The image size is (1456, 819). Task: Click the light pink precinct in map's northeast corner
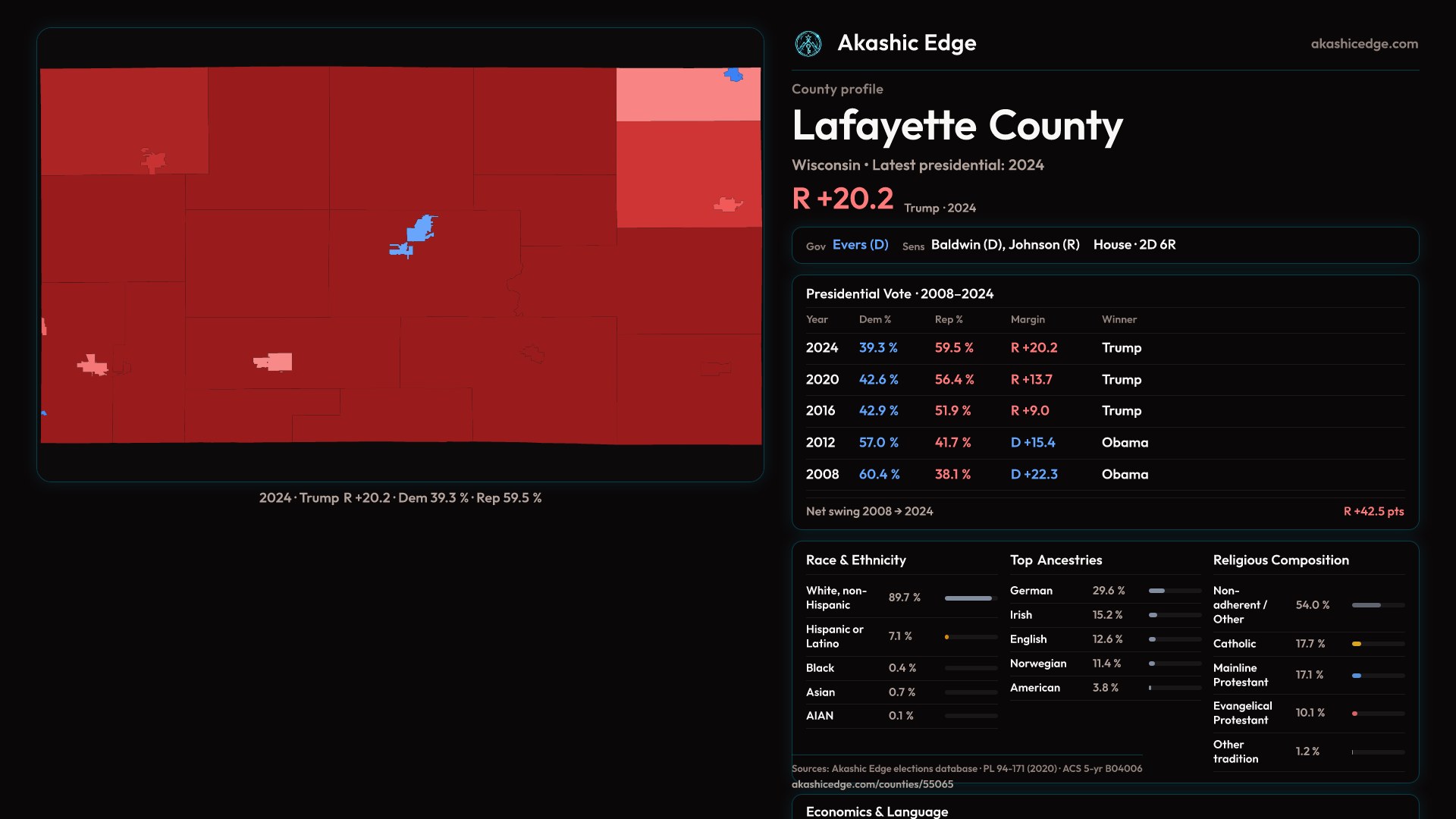[x=675, y=96]
